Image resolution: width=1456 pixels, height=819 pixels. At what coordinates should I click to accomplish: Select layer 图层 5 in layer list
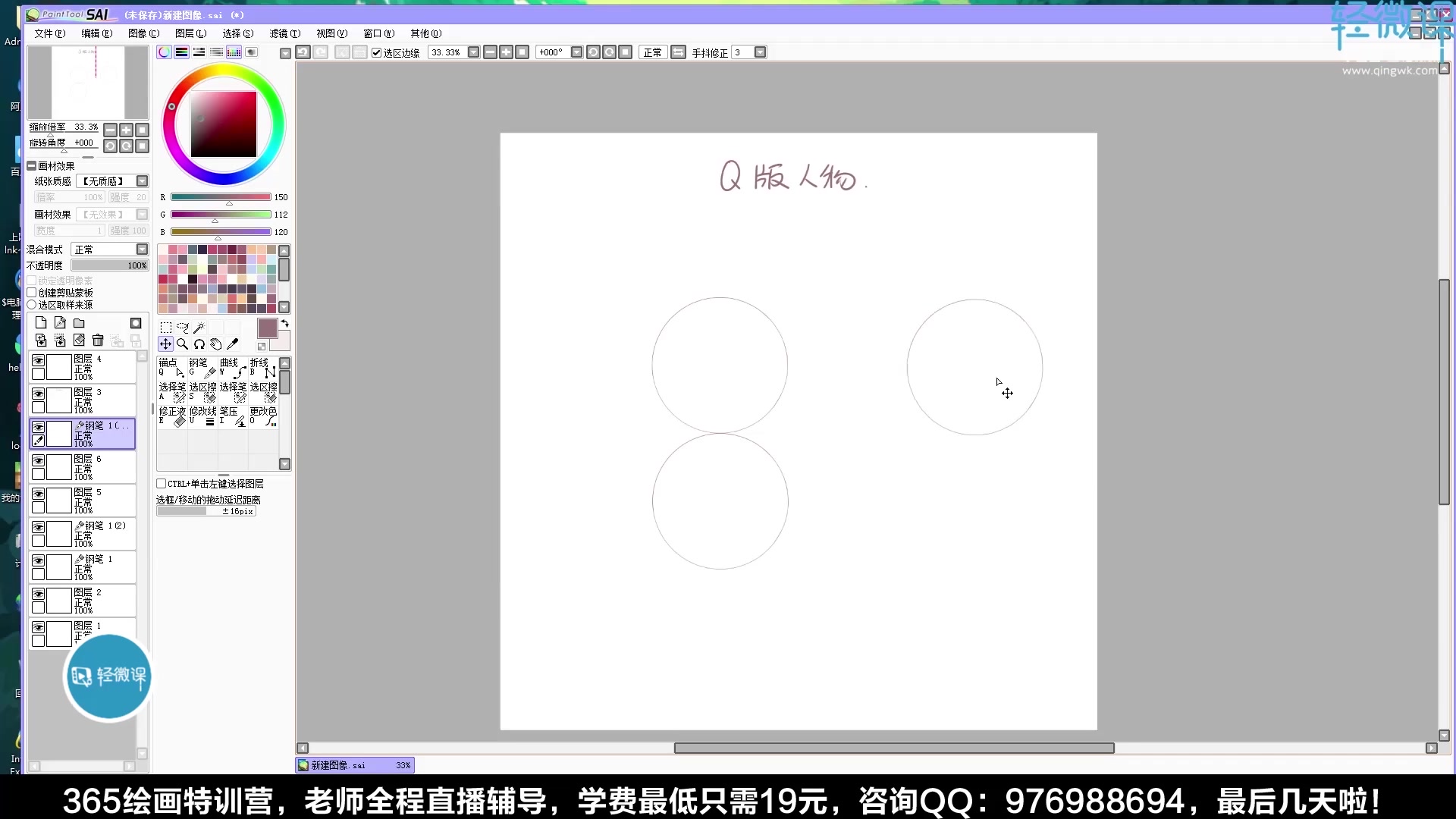point(83,500)
